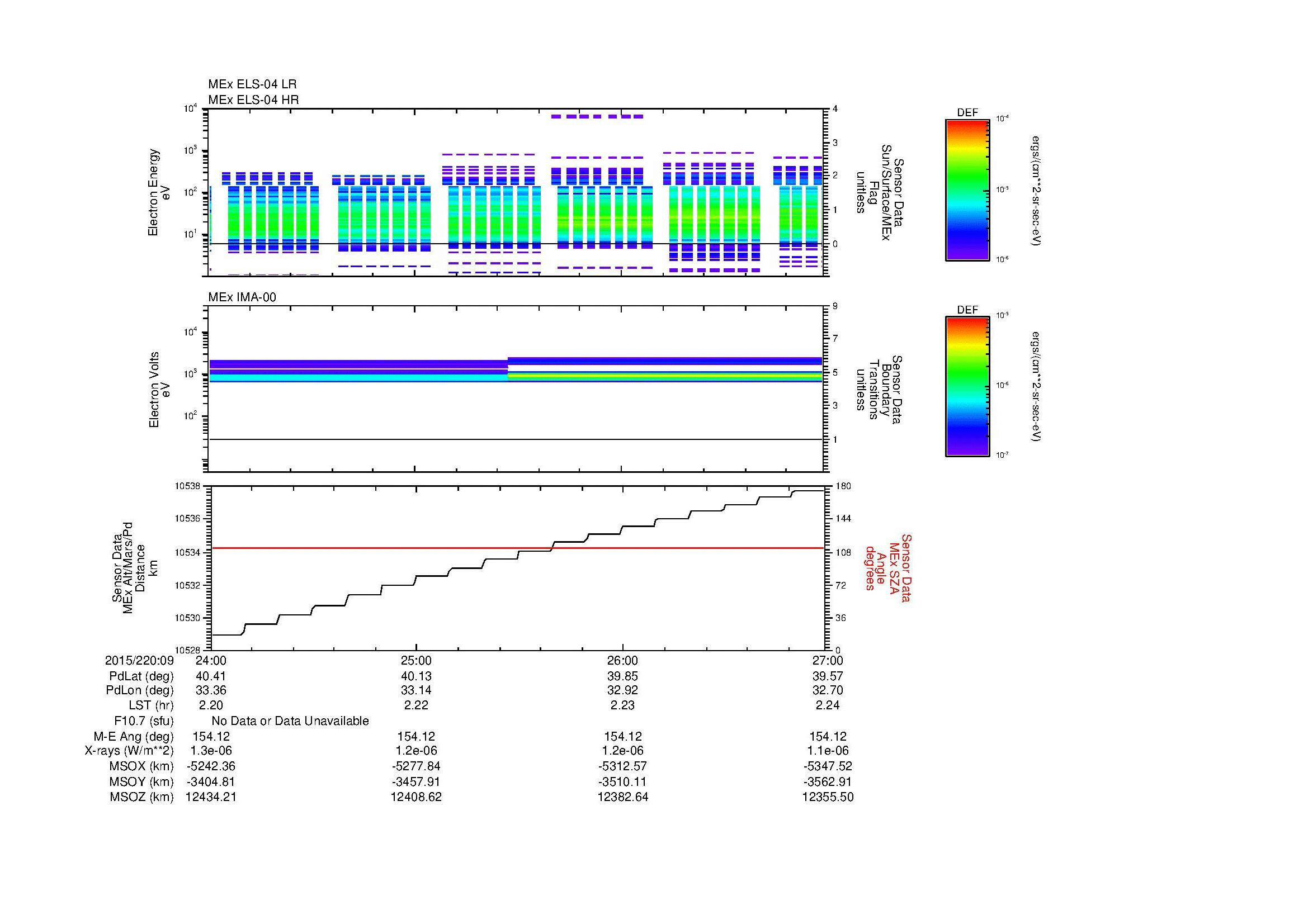Click the 27:00 time tick label
The image size is (1308, 924).
coord(828,660)
